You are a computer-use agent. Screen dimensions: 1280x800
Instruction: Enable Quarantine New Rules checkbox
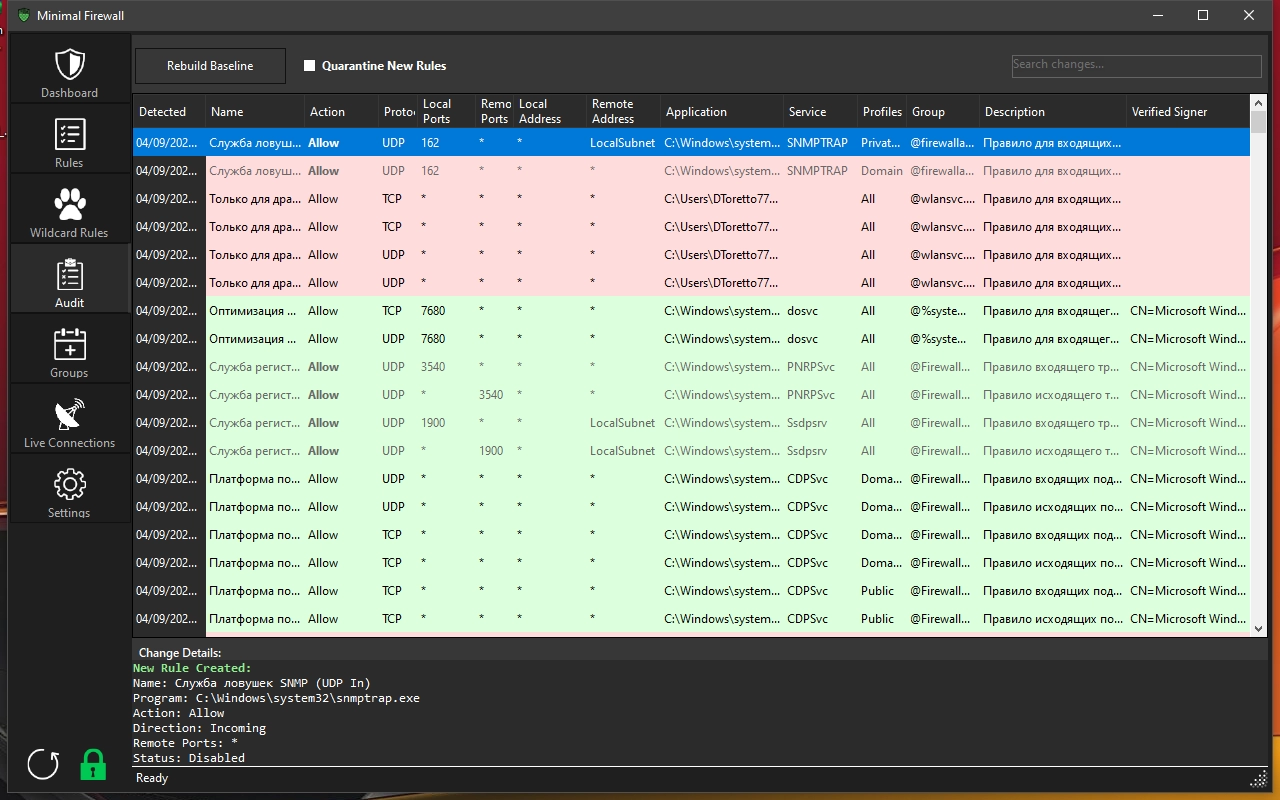click(x=310, y=66)
